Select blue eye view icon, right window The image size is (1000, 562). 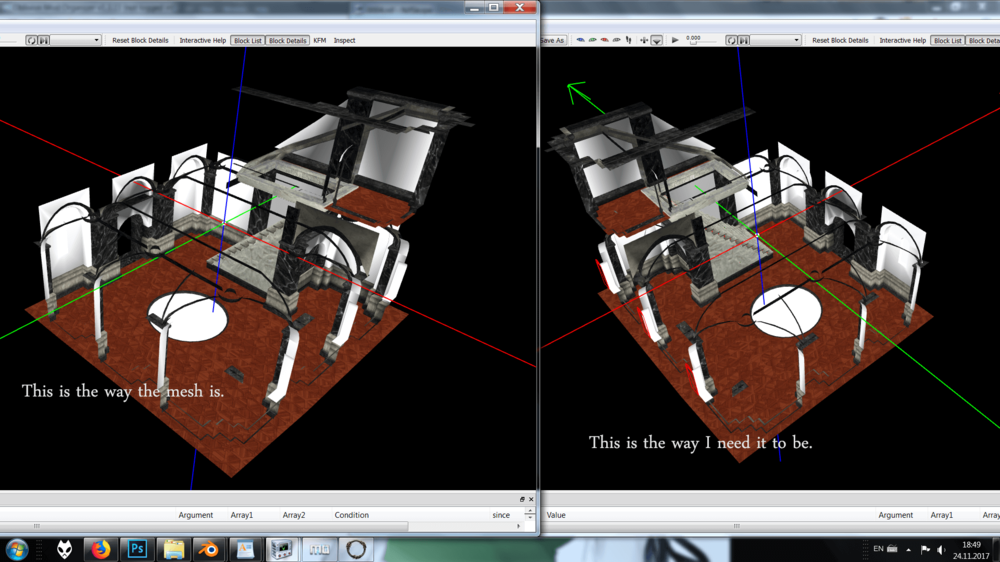pyautogui.click(x=580, y=40)
